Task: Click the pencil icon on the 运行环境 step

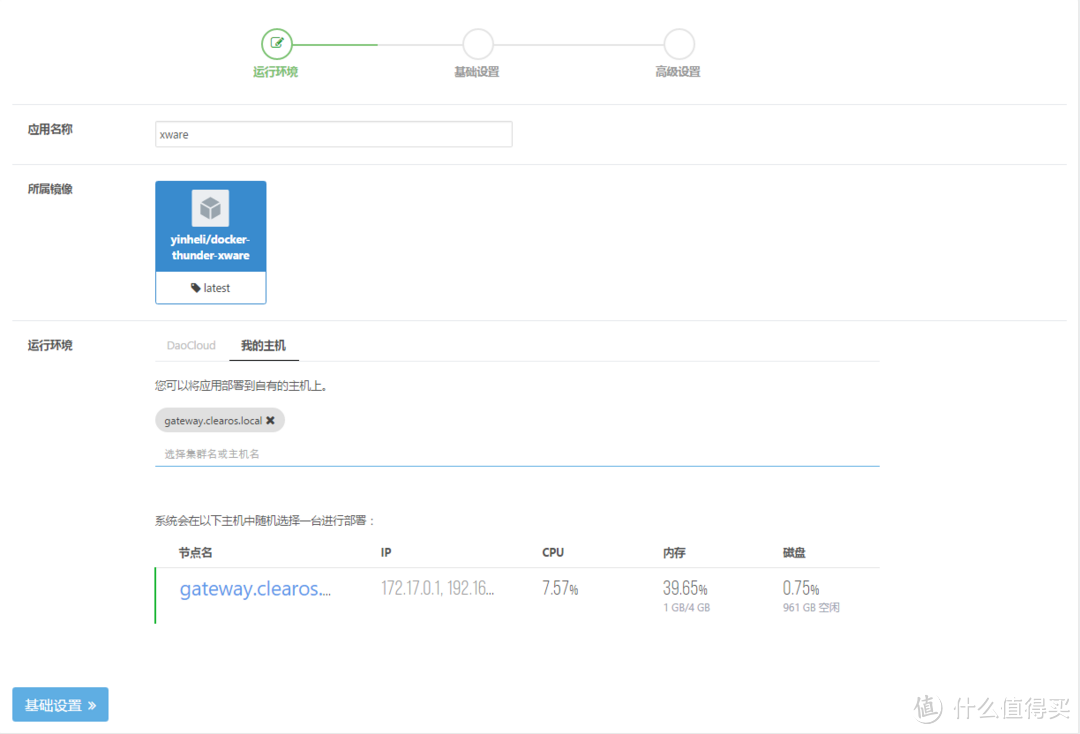Action: click(x=276, y=44)
